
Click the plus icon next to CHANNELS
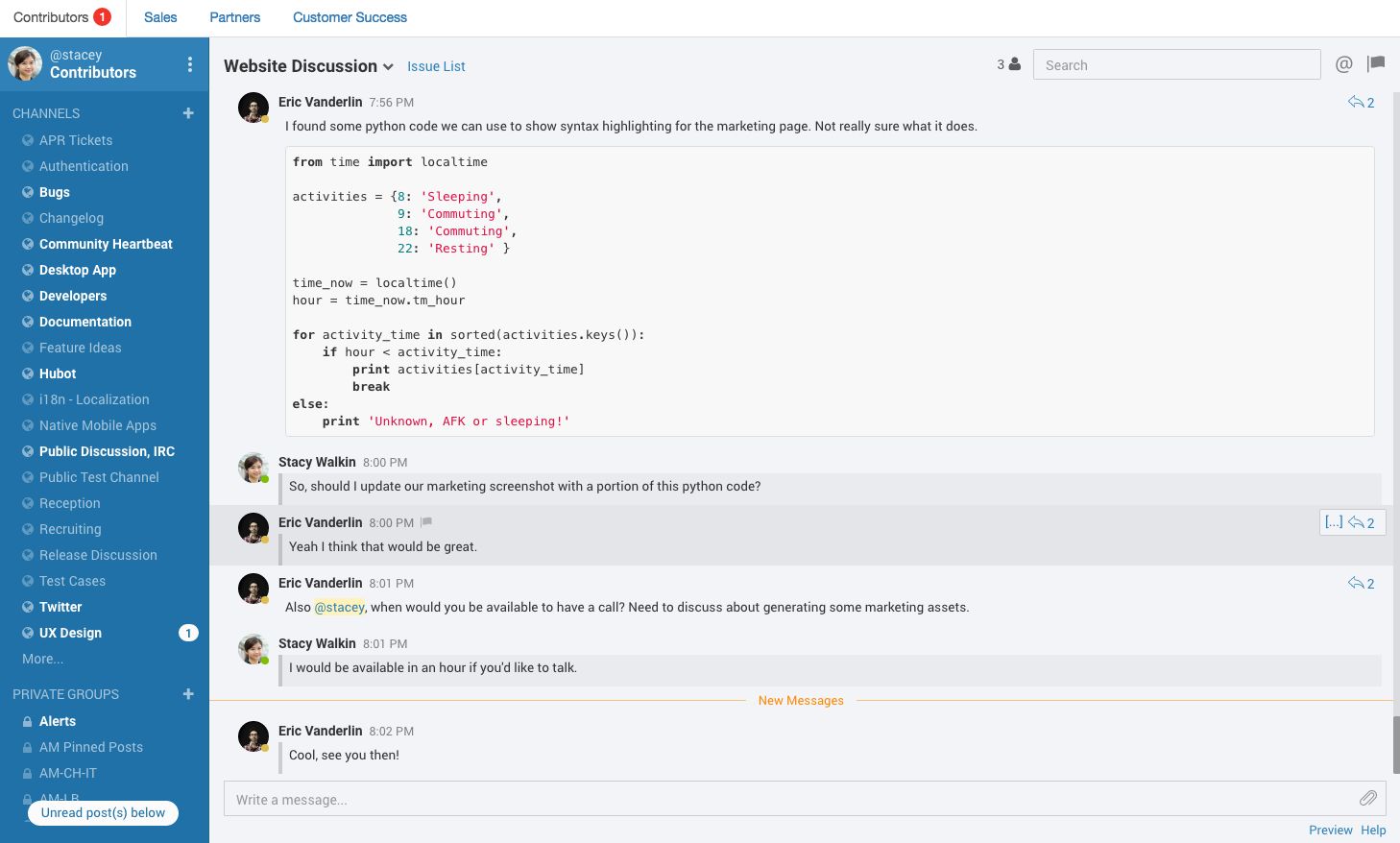[x=188, y=113]
